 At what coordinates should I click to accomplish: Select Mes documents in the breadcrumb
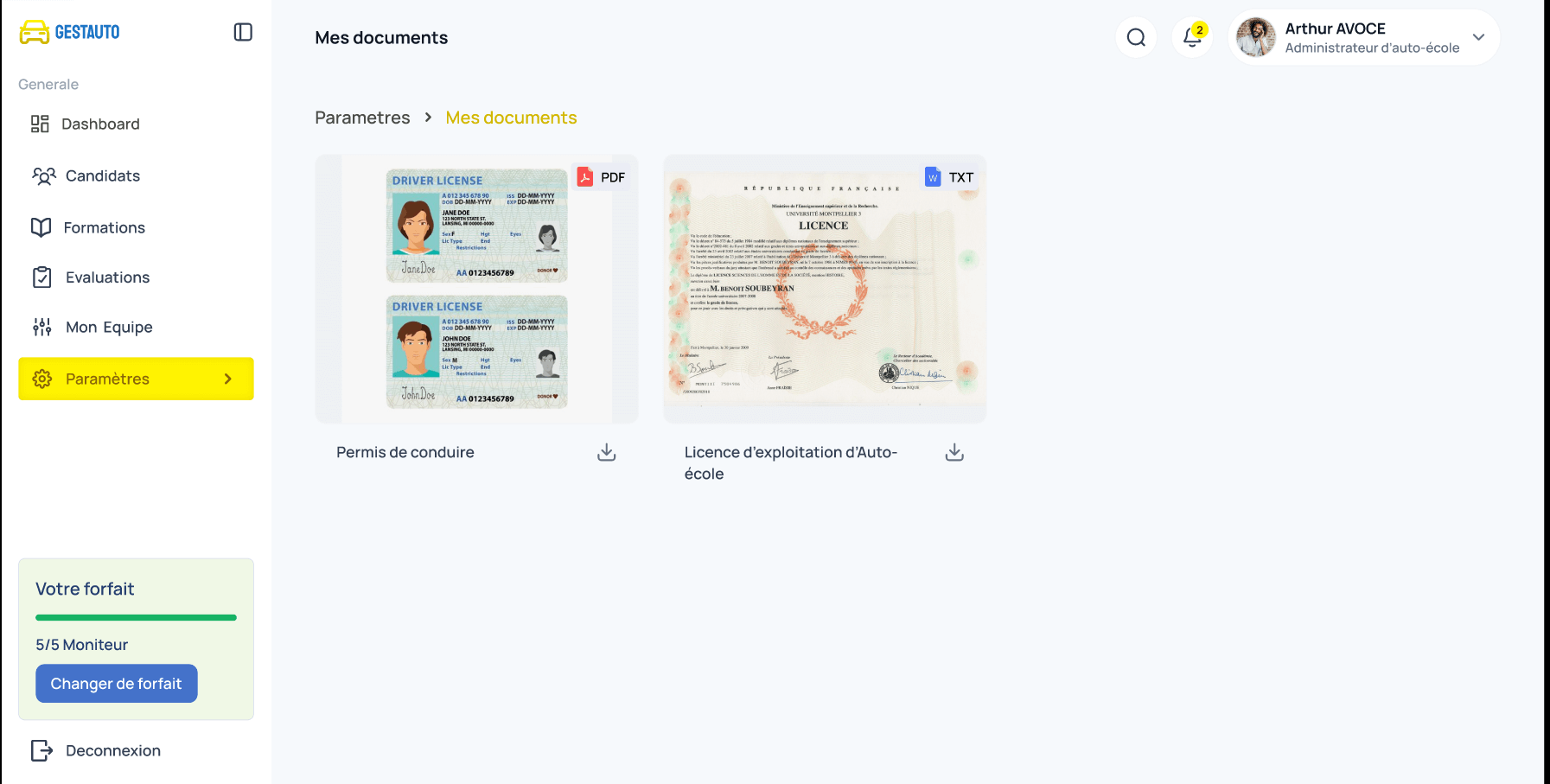coord(511,118)
